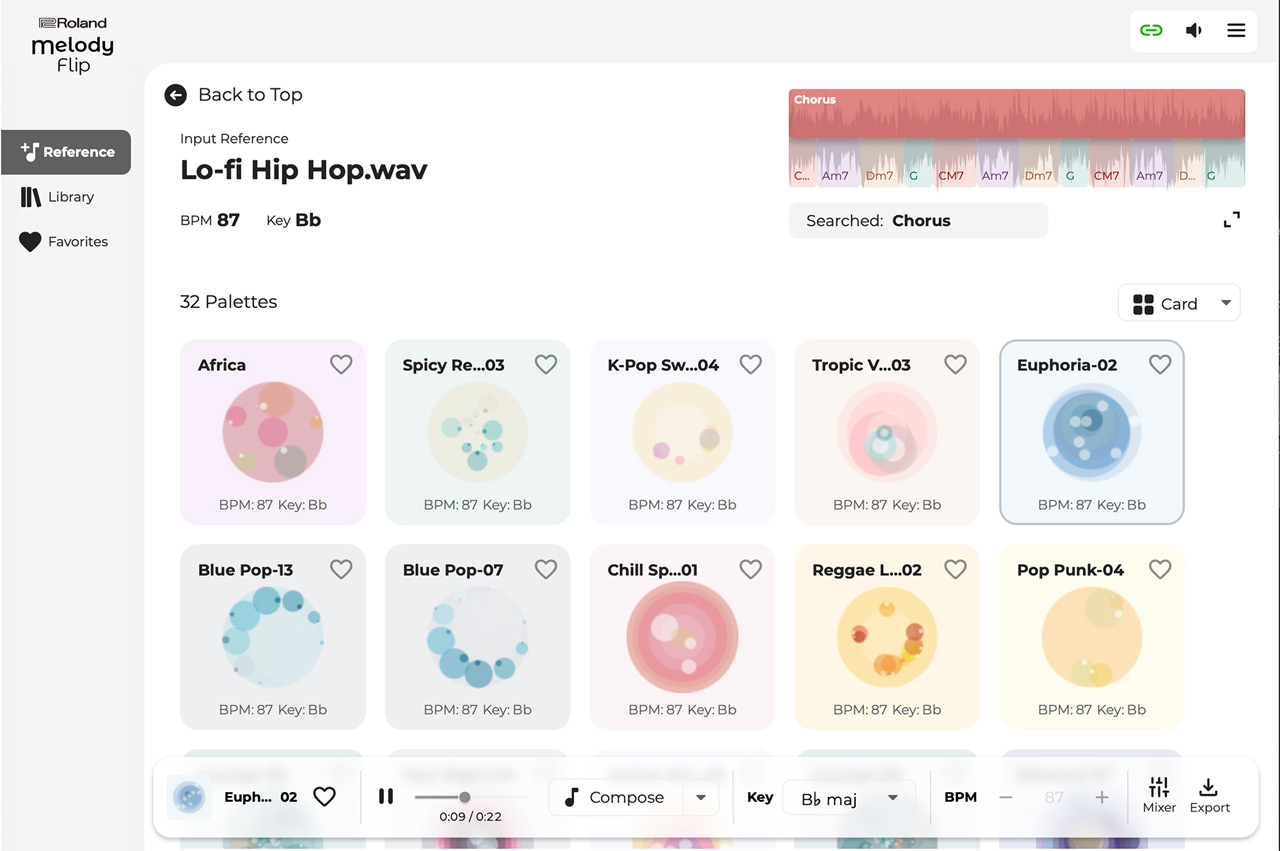Click the Lo-fi Hip Hop.wav title
The height and width of the screenshot is (851, 1280).
(304, 170)
